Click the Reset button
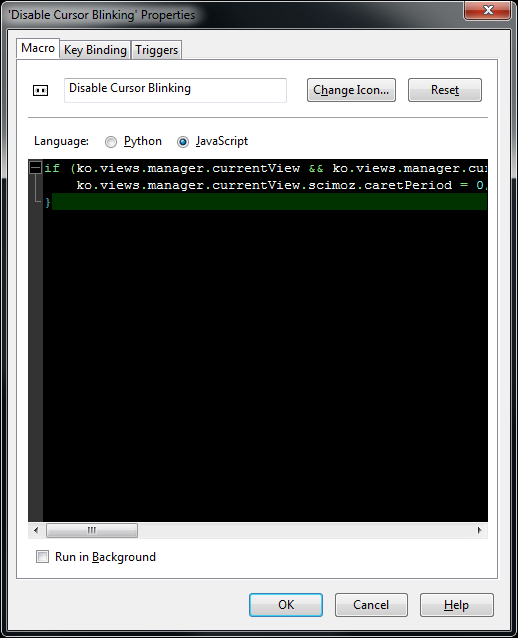 tap(445, 90)
